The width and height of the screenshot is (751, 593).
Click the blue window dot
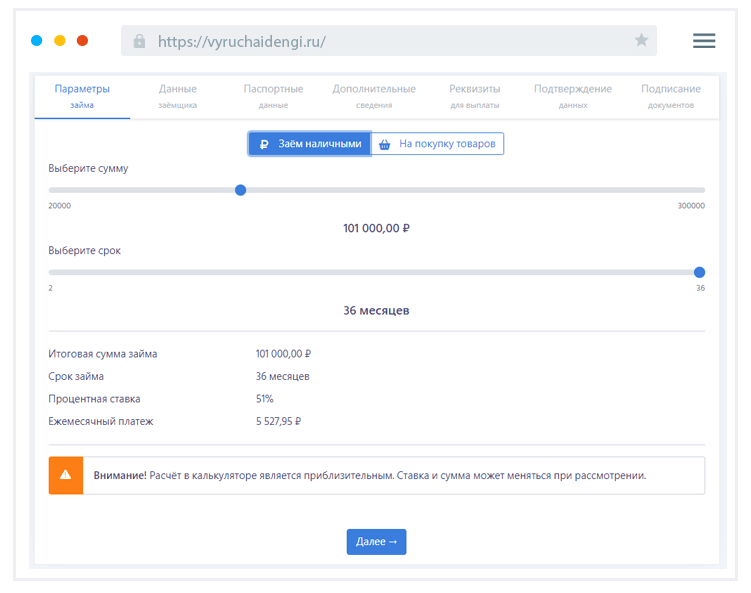click(x=37, y=41)
